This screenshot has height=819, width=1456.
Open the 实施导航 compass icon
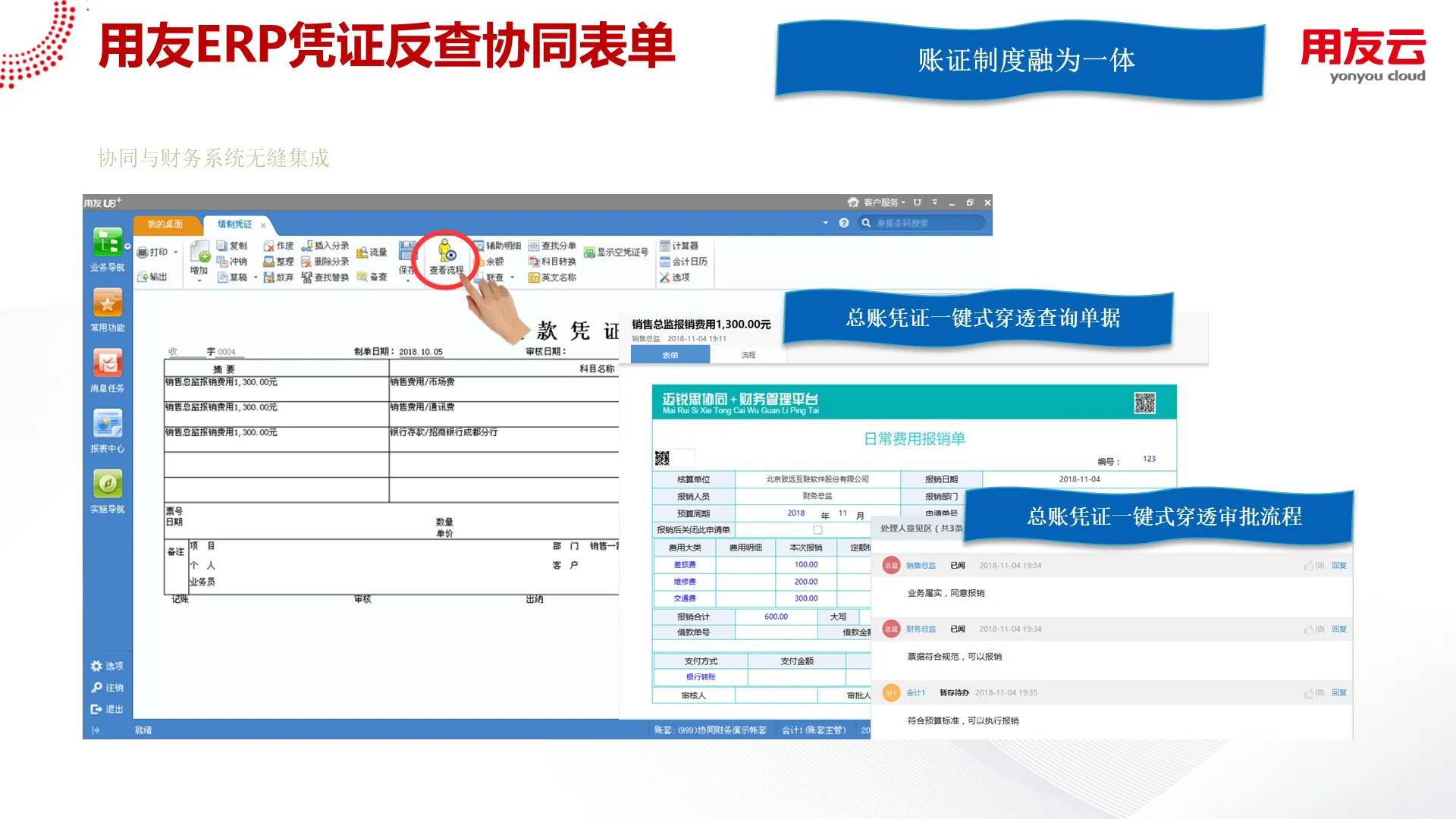107,484
